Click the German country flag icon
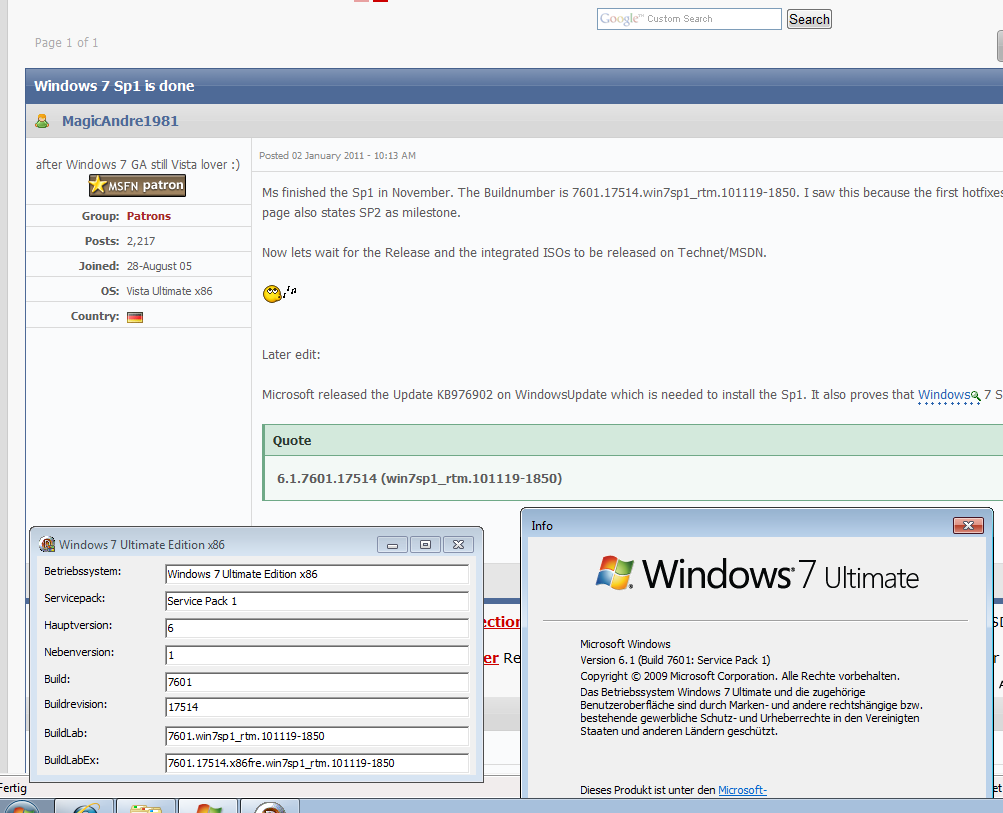Image resolution: width=1003 pixels, height=813 pixels. click(x=135, y=317)
